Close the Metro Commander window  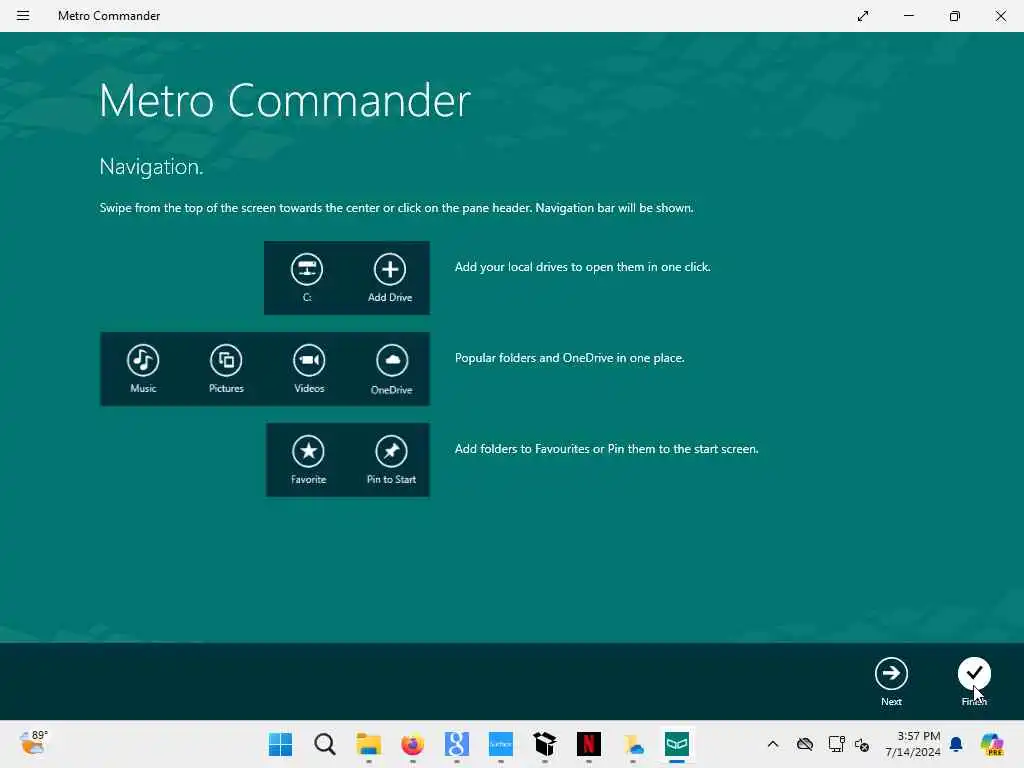(x=1000, y=16)
